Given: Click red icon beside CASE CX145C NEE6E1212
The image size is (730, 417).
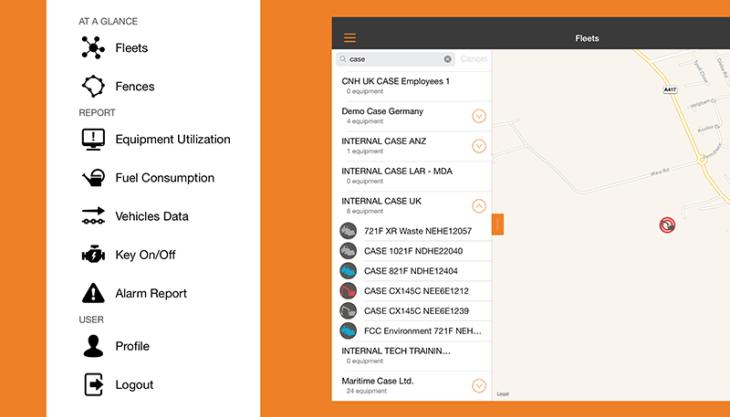Looking at the screenshot, I should [x=348, y=291].
